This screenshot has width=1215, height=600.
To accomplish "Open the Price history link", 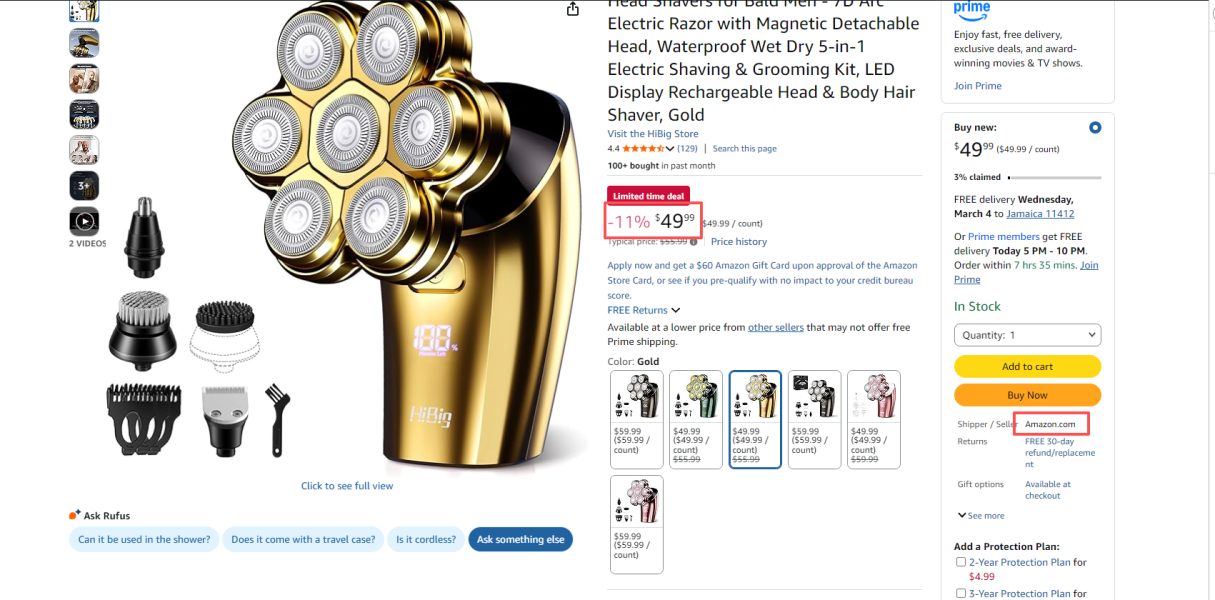I will [739, 242].
